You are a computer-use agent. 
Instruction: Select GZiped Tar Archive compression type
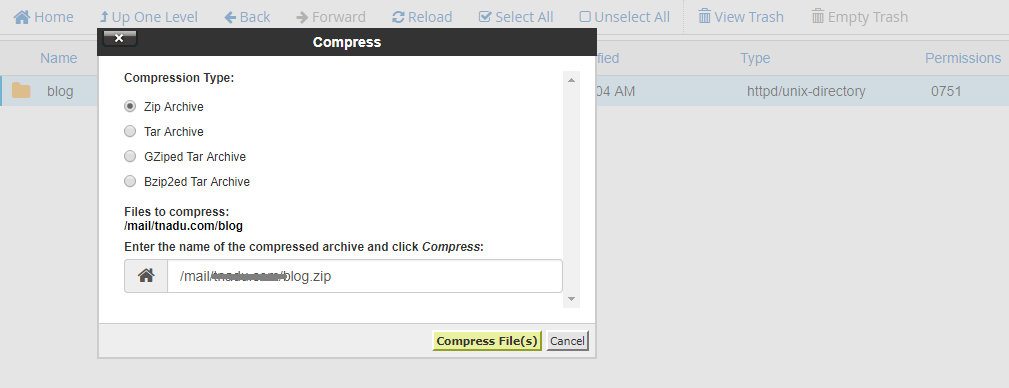[130, 156]
